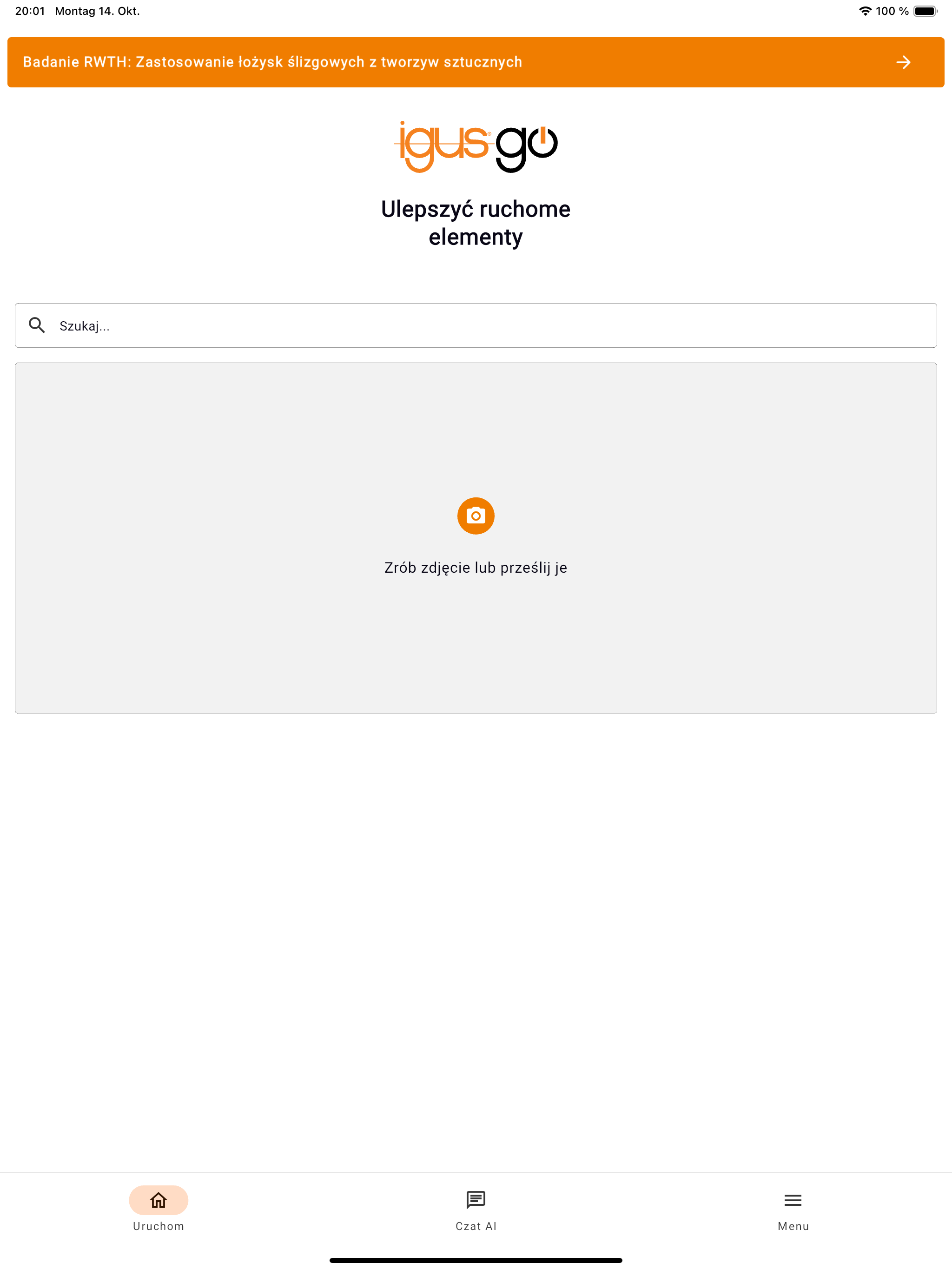Tap the 'Montag 14. Okt.' date
Viewport: 952px width, 1270px height.
point(98,11)
